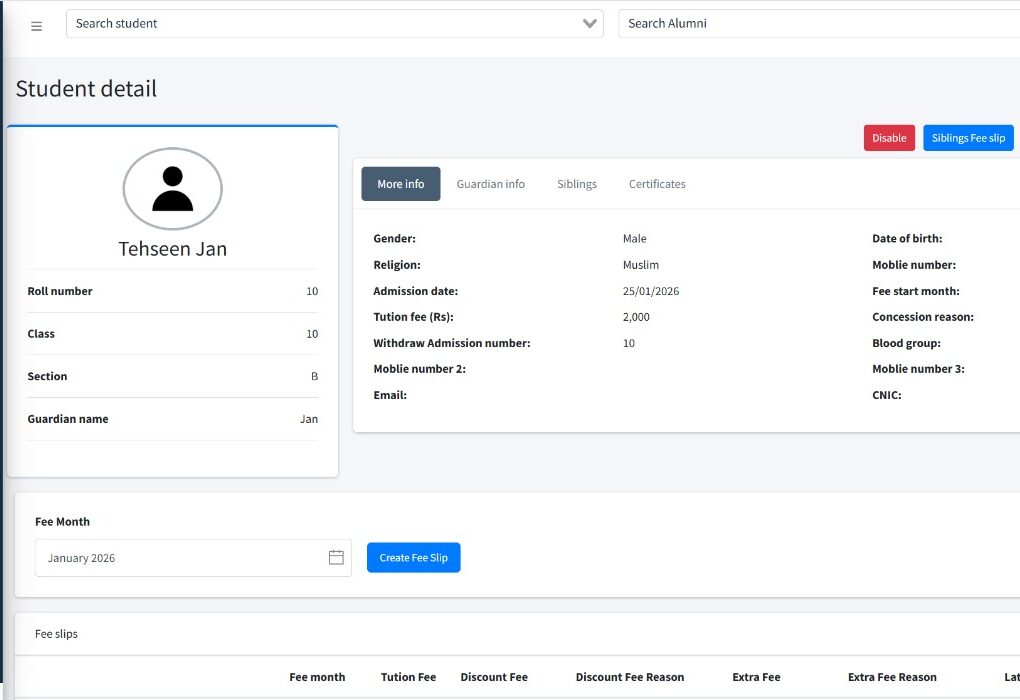Click the Discount Fee Reason column header
The width and height of the screenshot is (1020, 700).
tap(630, 677)
